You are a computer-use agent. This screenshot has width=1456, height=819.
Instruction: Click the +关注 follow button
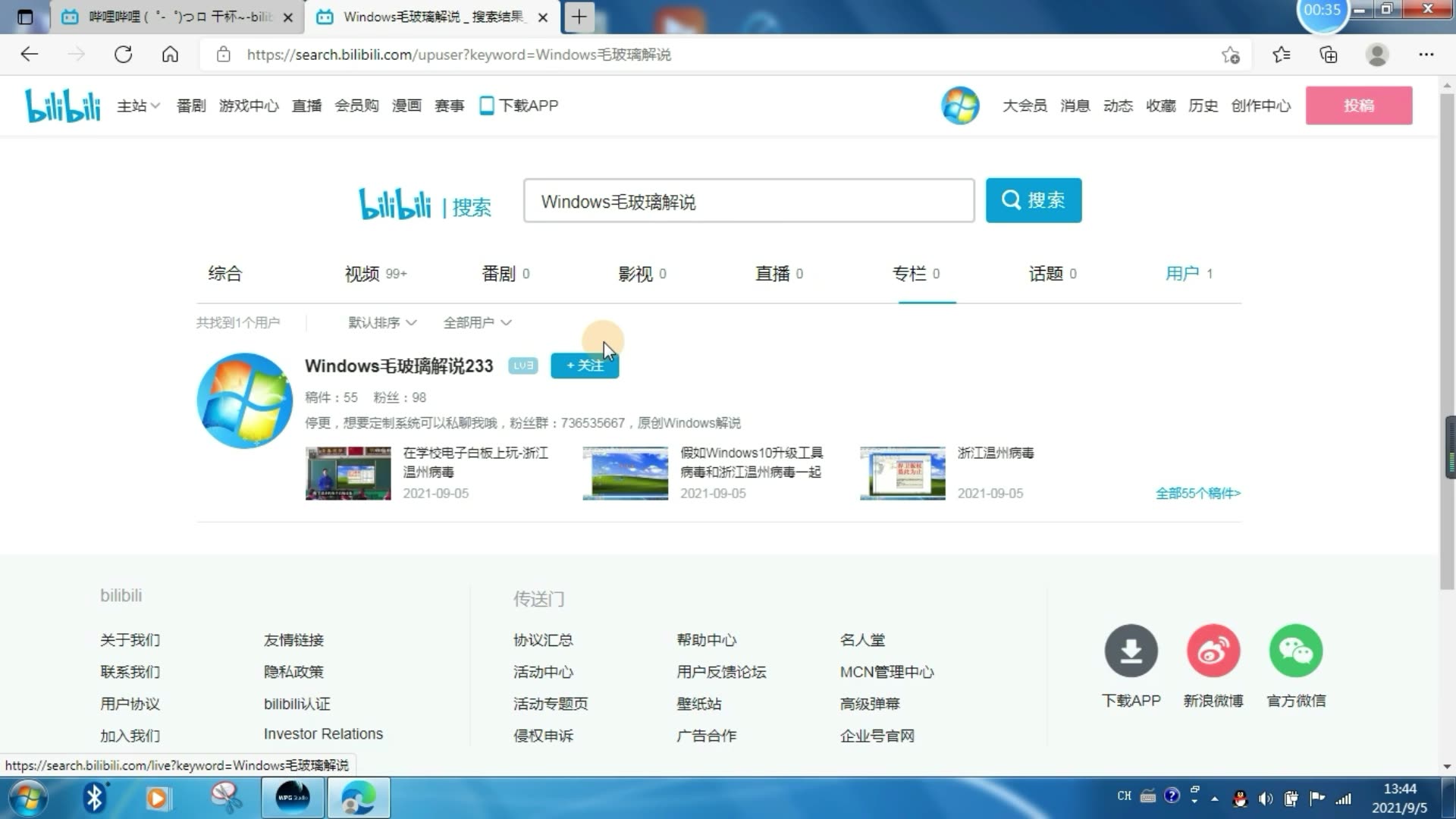point(584,365)
